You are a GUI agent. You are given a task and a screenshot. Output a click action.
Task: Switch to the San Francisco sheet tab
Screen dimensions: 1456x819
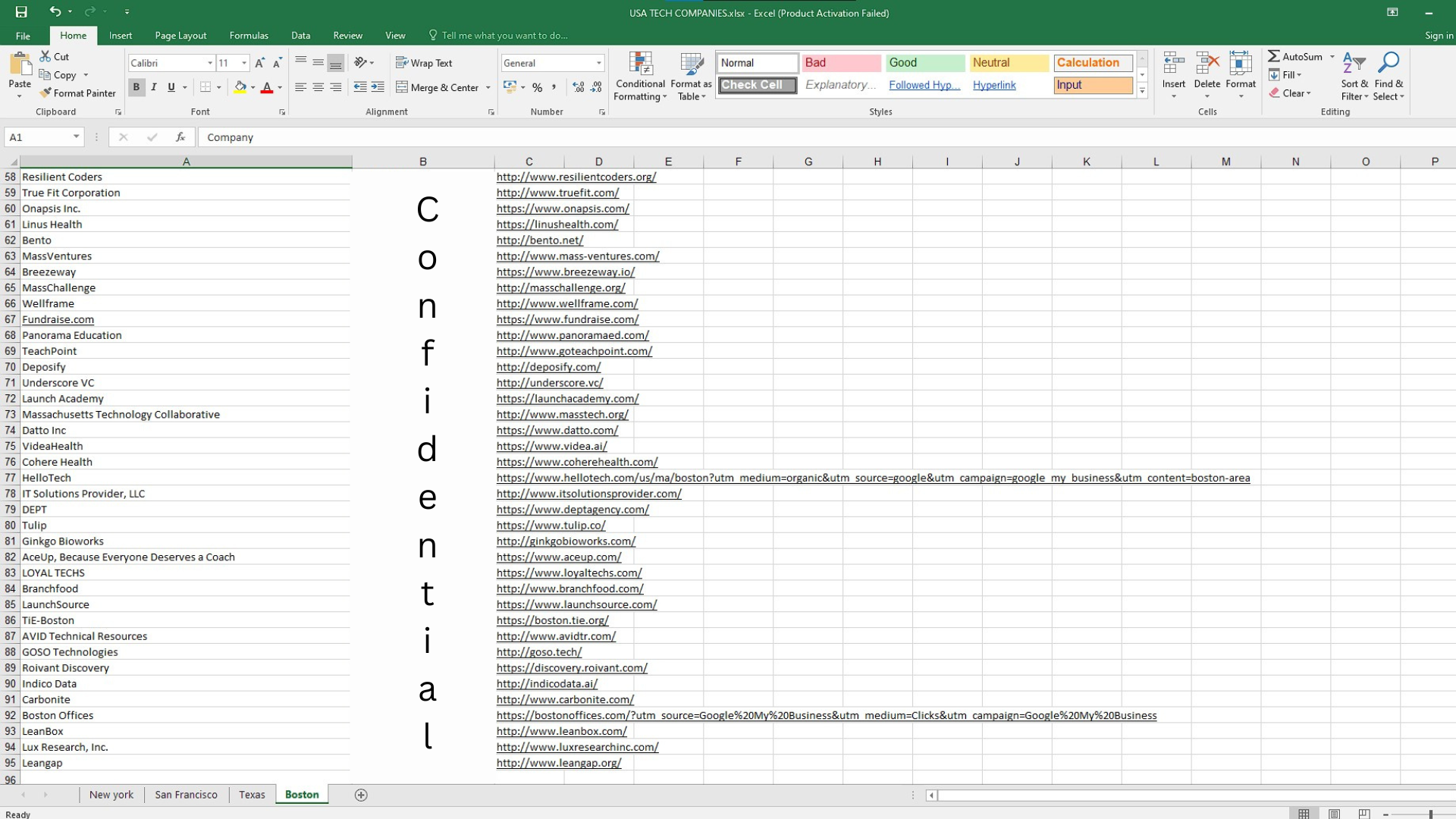coord(186,795)
